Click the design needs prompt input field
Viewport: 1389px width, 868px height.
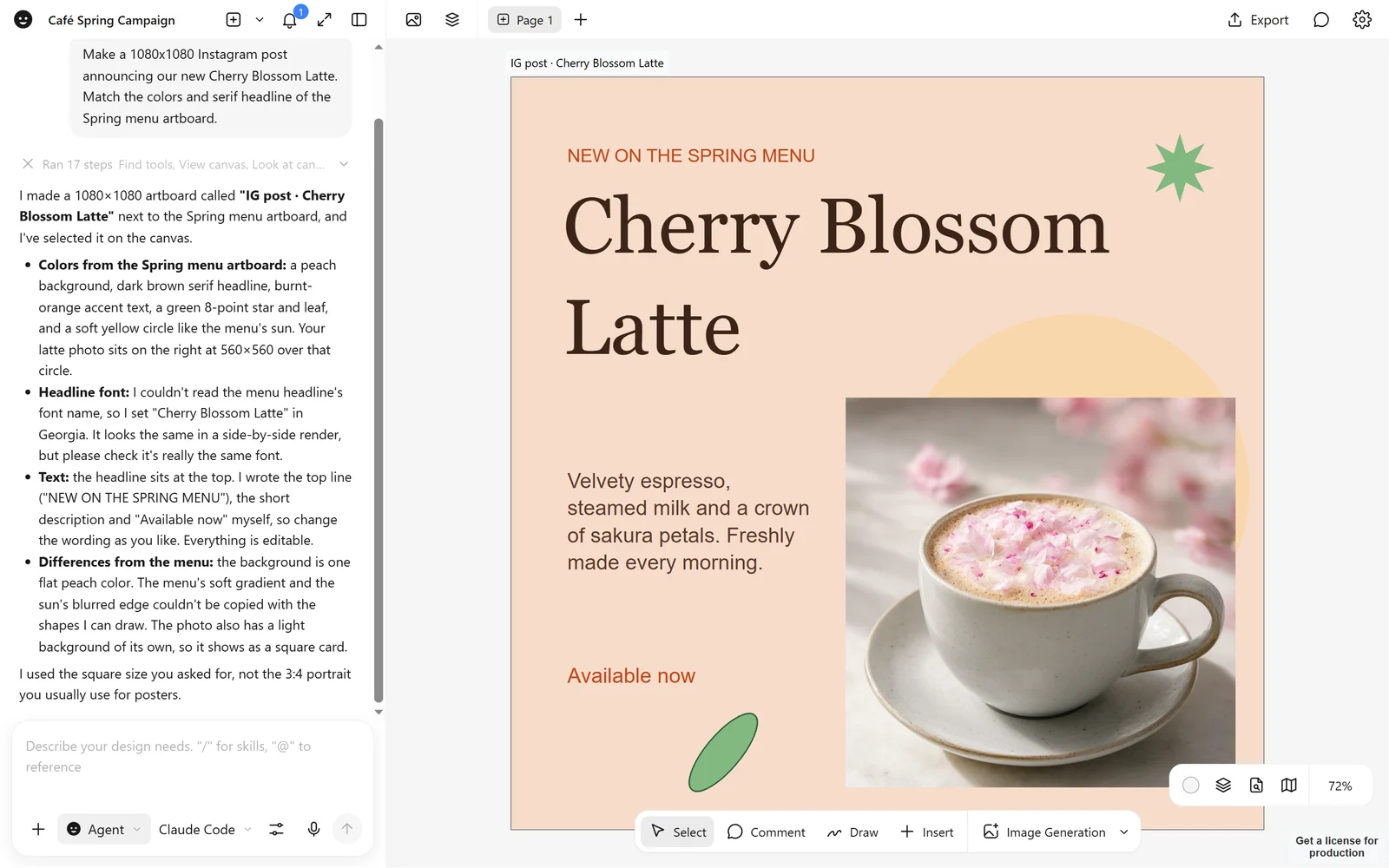[x=193, y=757]
